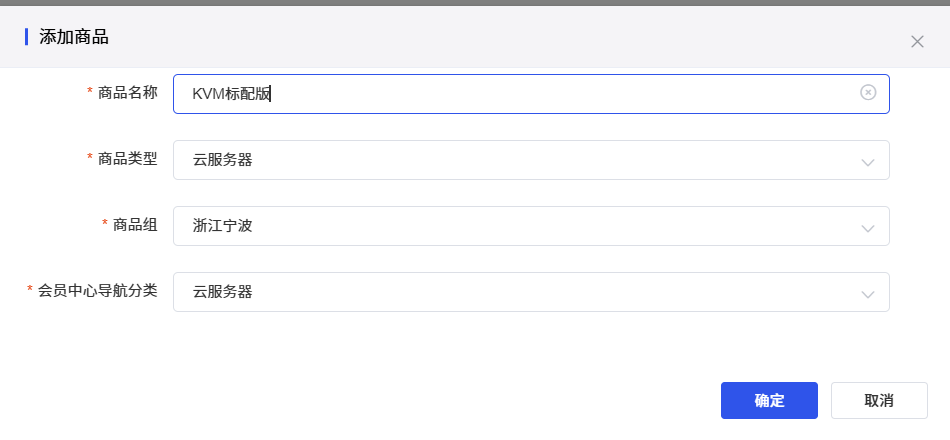
Task: Expand the 商品组 dropdown
Action: pos(530,226)
